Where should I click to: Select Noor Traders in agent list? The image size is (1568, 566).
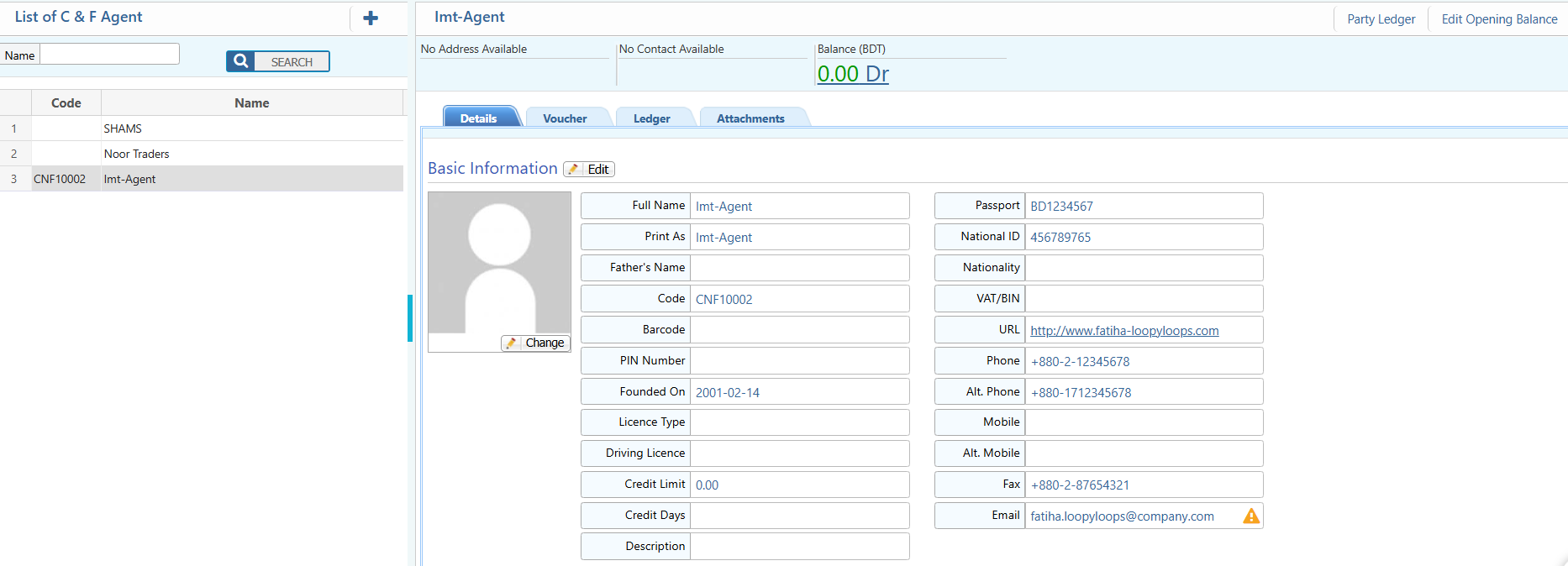[137, 154]
